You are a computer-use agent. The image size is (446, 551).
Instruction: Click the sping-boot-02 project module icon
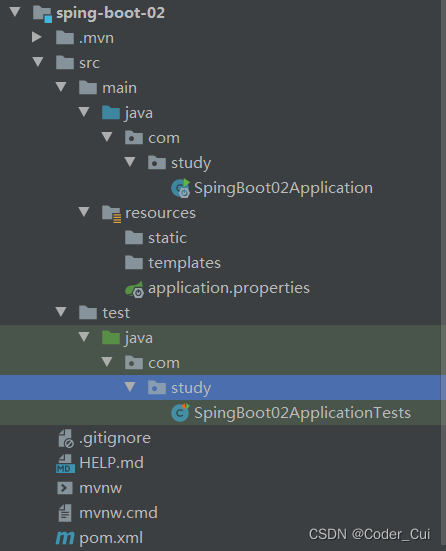click(x=43, y=14)
